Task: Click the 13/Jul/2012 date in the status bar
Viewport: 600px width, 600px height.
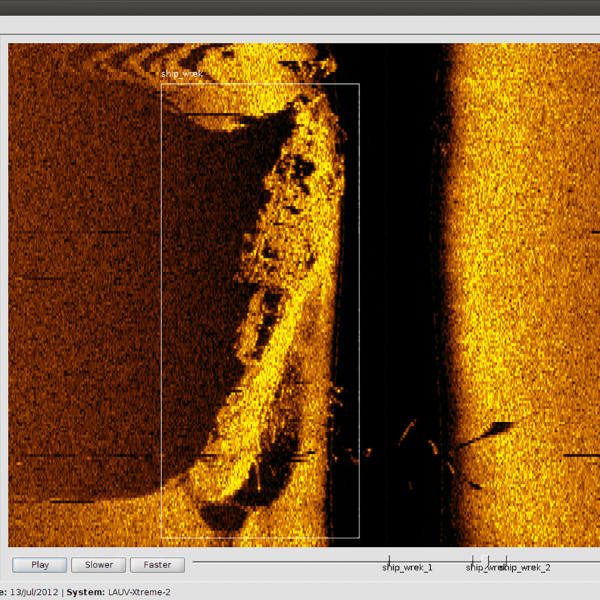Action: [x=35, y=592]
